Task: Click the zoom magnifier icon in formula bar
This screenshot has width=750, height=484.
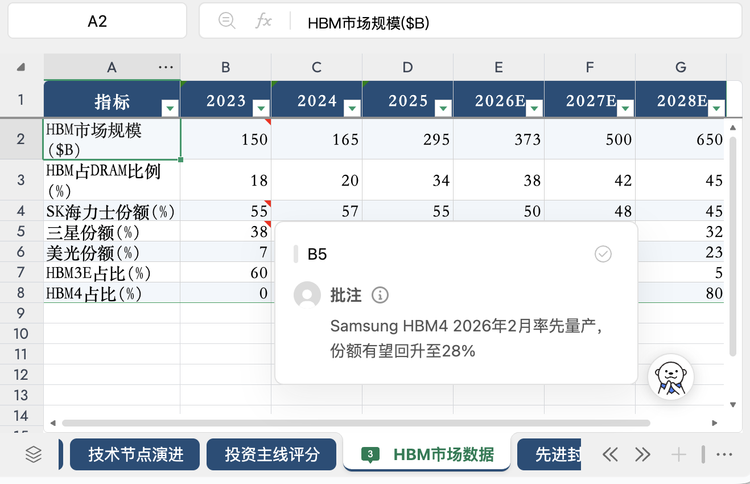Action: pos(227,21)
